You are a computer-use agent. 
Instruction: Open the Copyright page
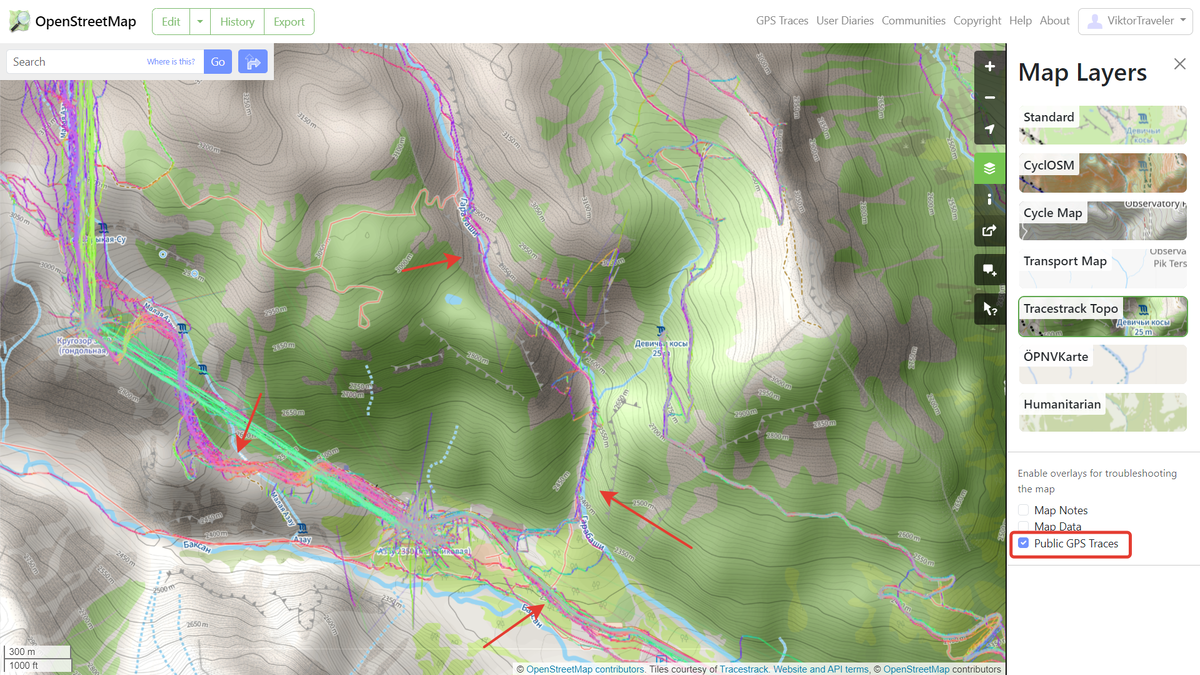[977, 21]
